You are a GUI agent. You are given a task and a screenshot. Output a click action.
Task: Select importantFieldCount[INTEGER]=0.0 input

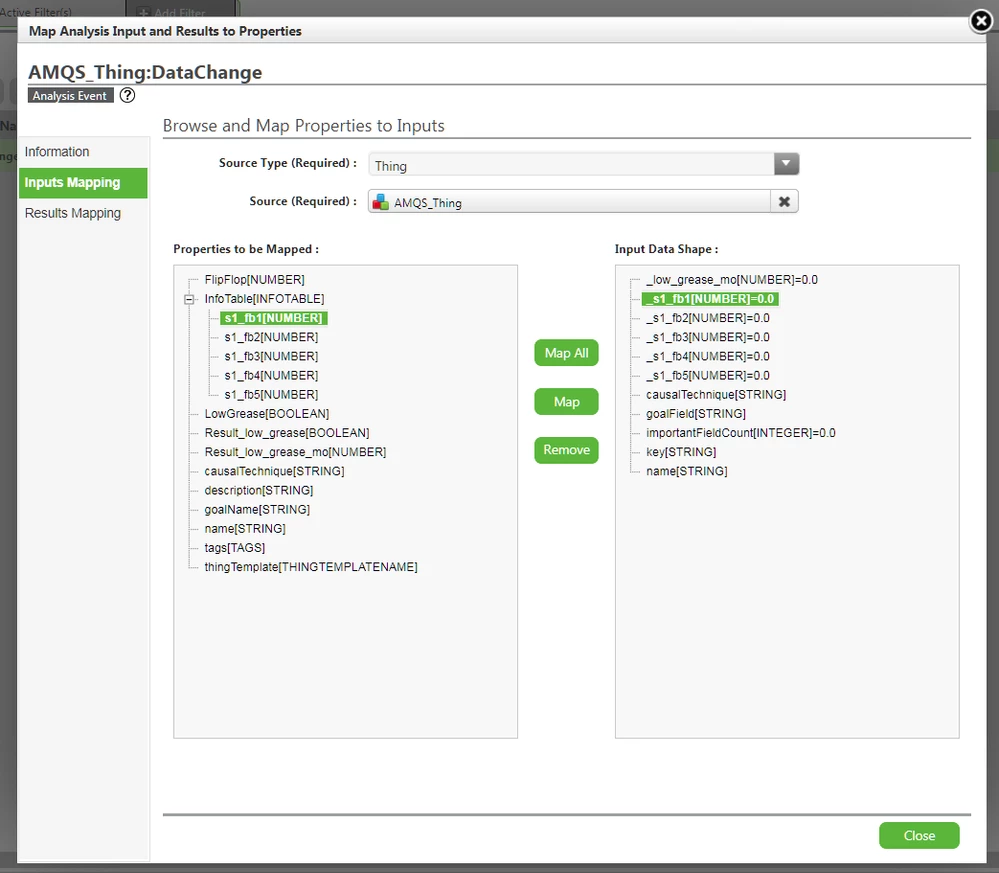[740, 433]
